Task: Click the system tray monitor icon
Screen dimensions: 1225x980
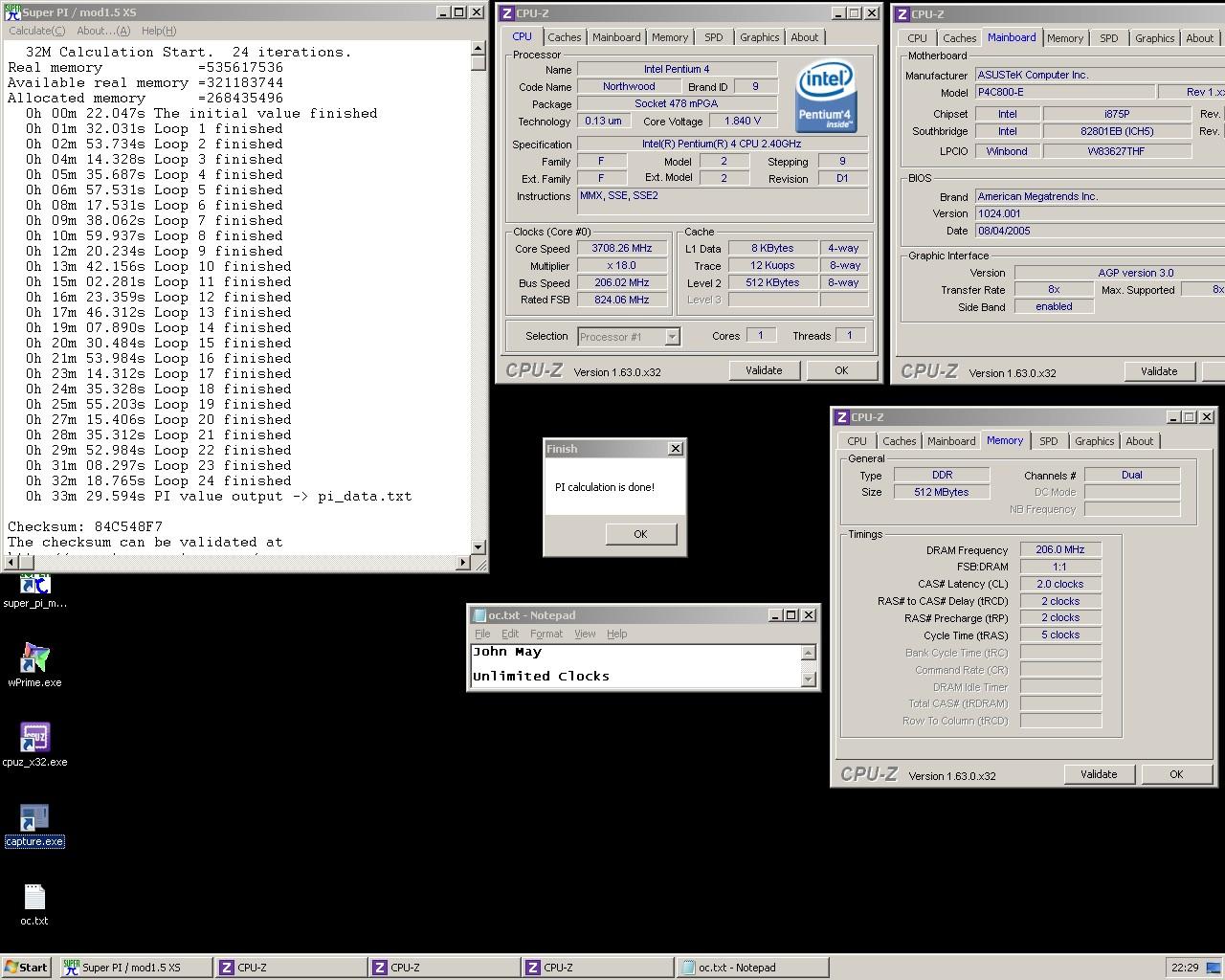Action: pos(1213,968)
